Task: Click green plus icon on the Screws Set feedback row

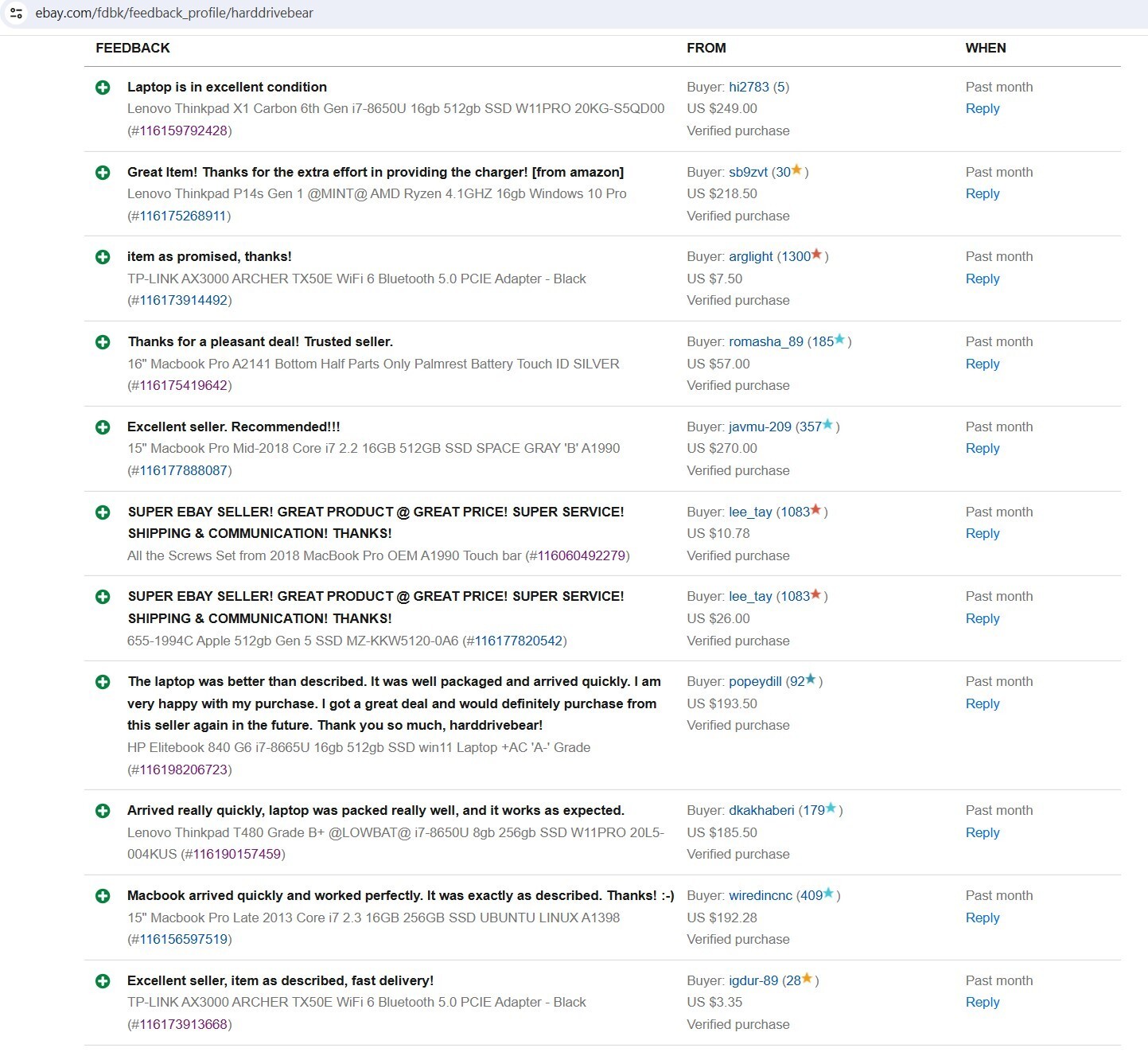Action: [103, 512]
